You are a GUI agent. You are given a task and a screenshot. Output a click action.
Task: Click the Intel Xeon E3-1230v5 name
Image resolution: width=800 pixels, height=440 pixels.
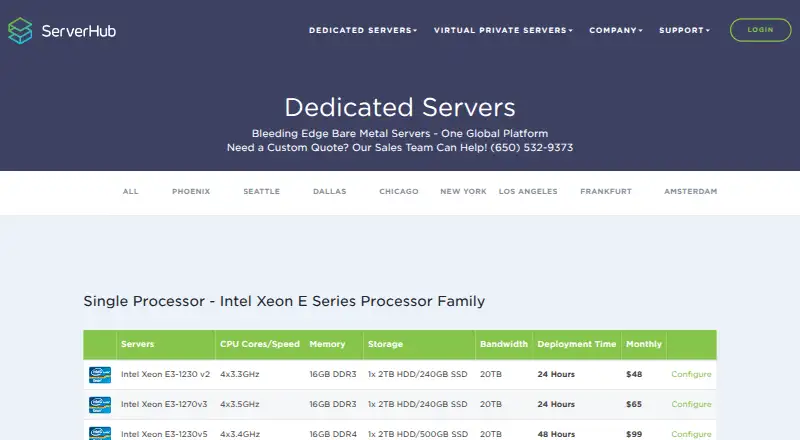164,434
